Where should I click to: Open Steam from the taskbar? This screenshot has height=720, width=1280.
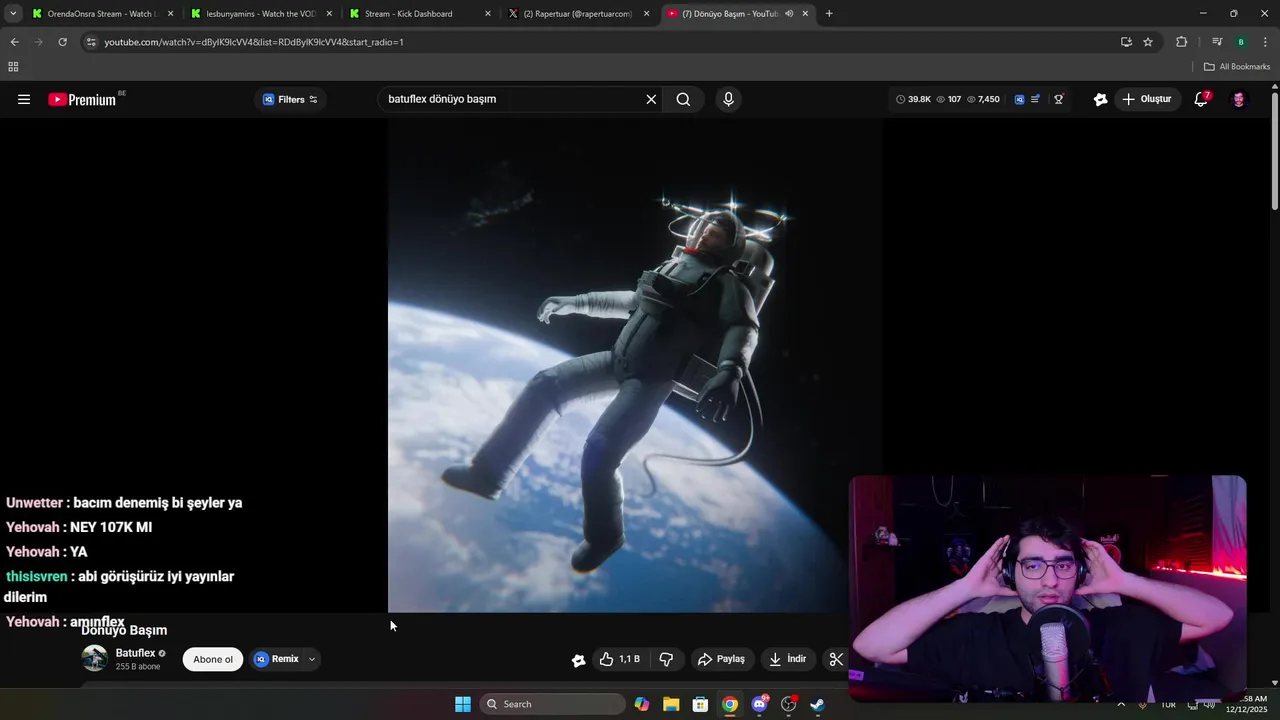[817, 704]
